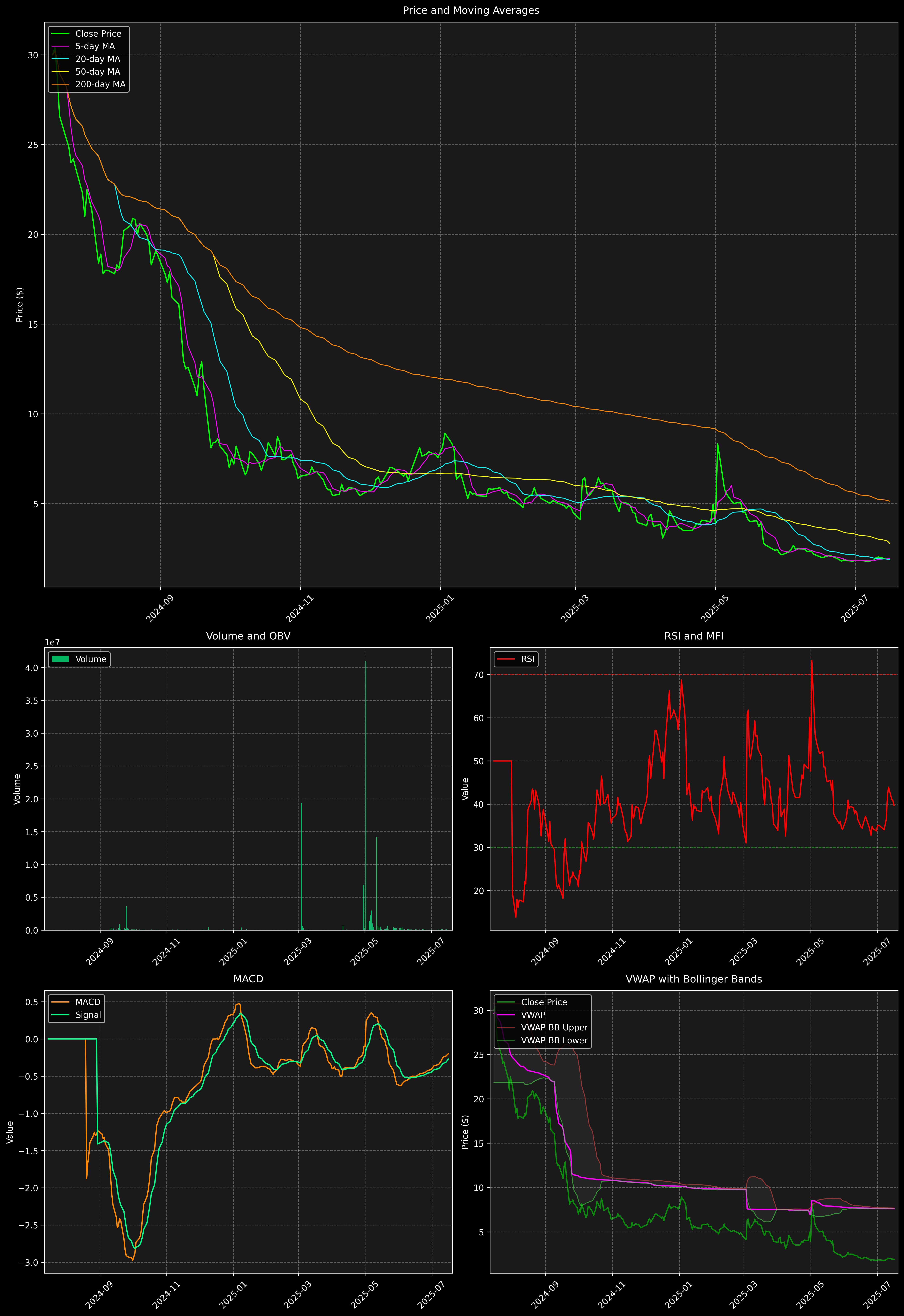Click the '1e7' scale exponent on Volume chart

[52, 643]
